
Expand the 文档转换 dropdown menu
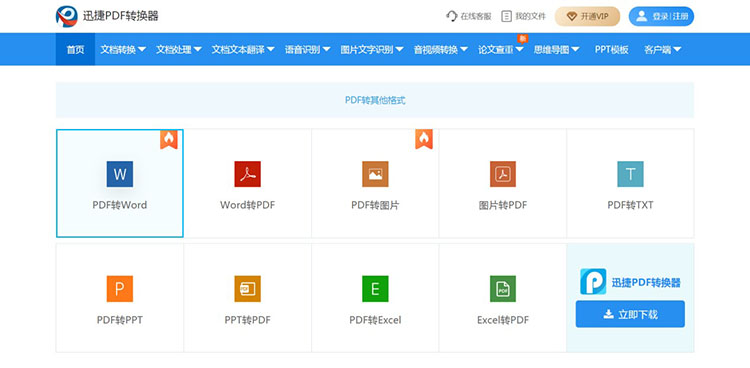pyautogui.click(x=123, y=49)
